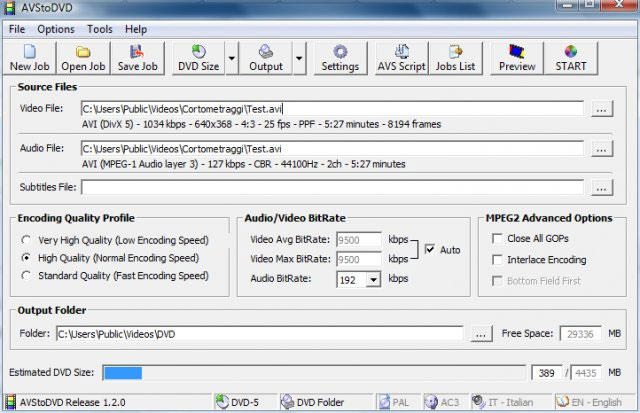This screenshot has height=413, width=640.
Task: Select Standard Quality (Fast Encoding Speed)
Action: click(x=26, y=275)
